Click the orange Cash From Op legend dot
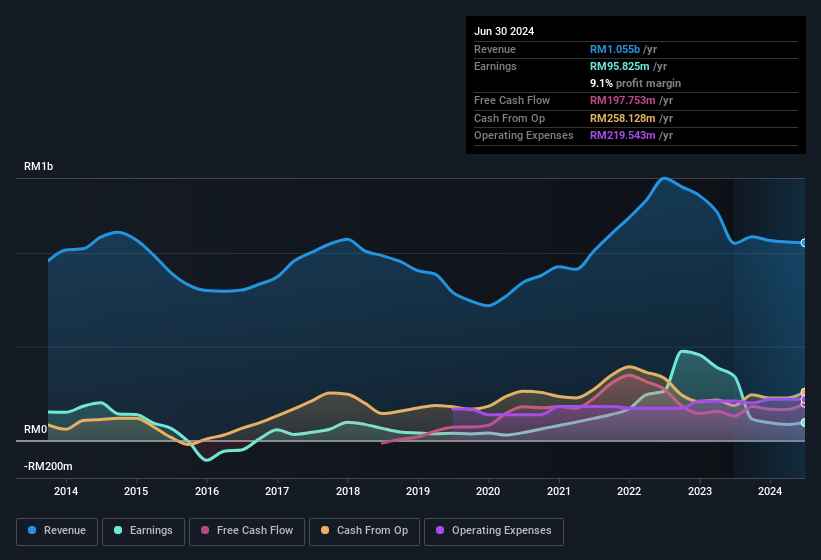 (326, 531)
